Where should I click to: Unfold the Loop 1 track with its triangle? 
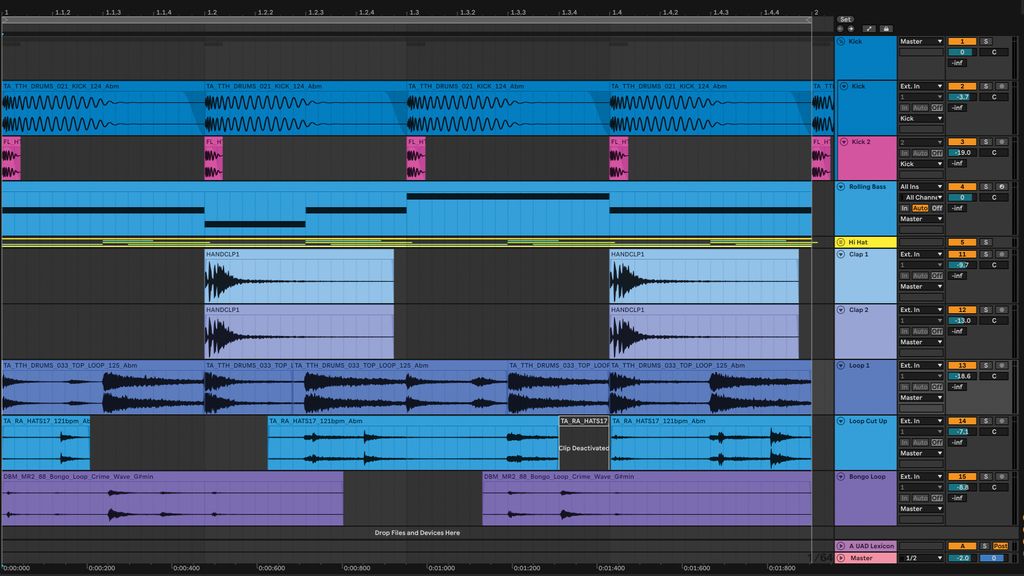pos(841,366)
